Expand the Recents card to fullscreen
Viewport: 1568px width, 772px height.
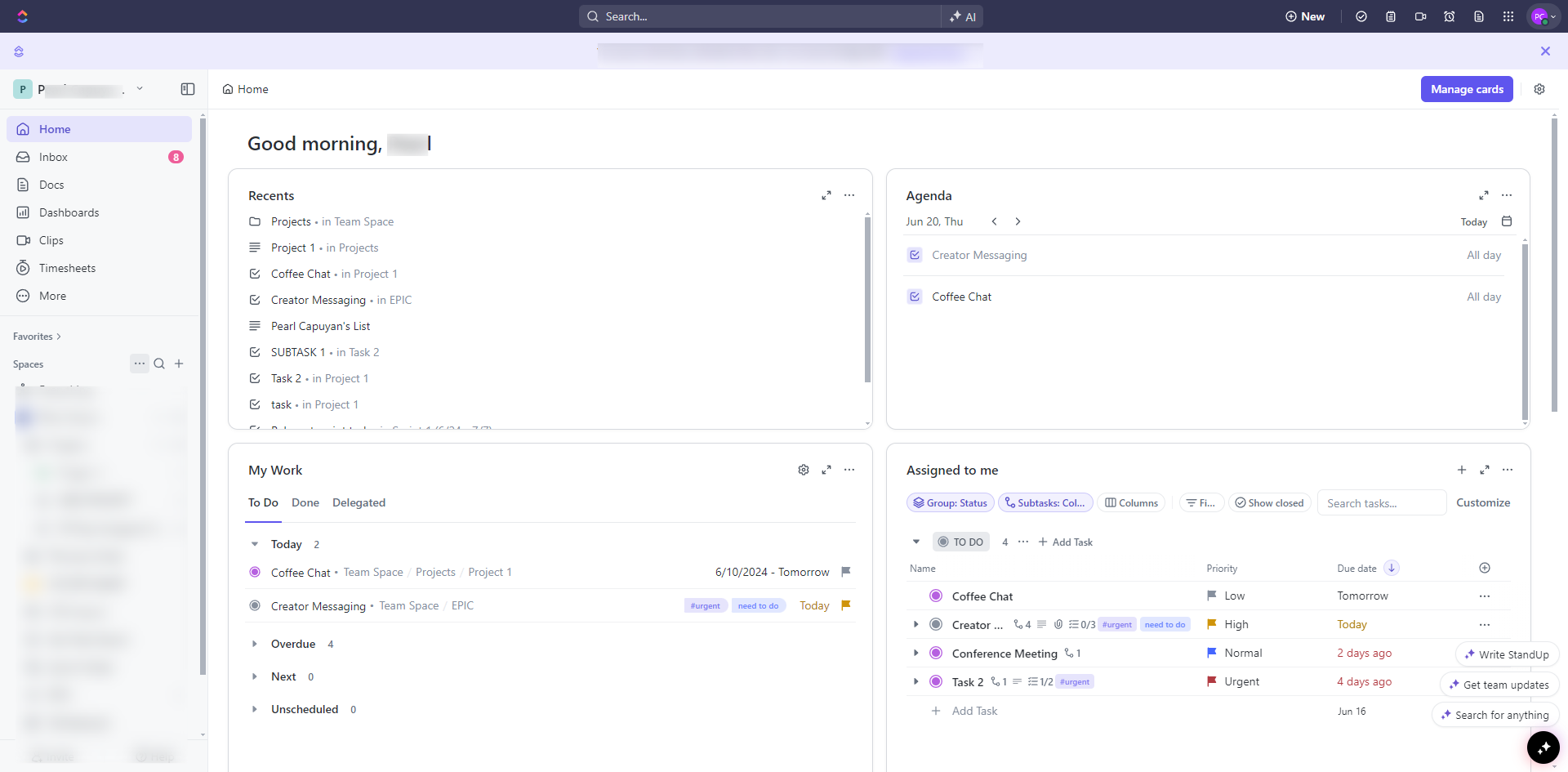[x=826, y=195]
